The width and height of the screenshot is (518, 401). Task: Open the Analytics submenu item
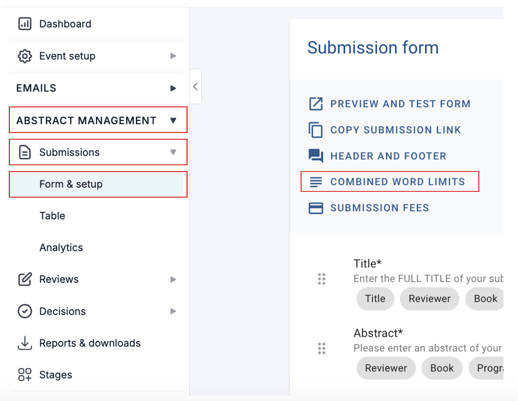[61, 247]
